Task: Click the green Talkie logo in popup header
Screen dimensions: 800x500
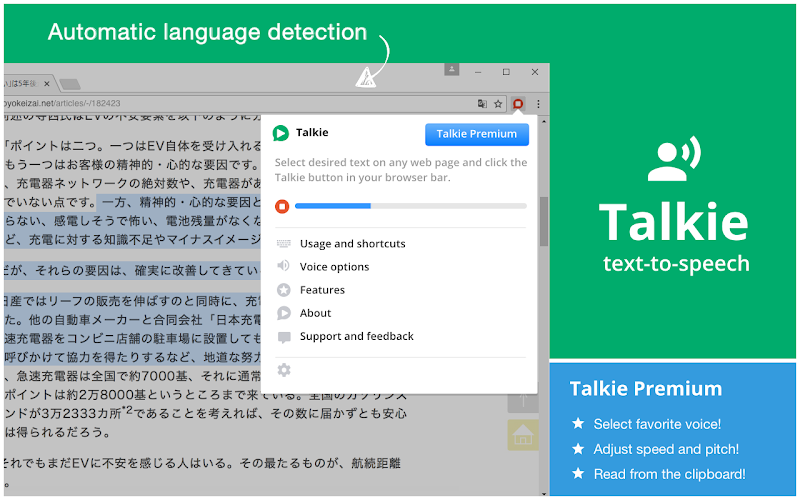Action: click(281, 133)
